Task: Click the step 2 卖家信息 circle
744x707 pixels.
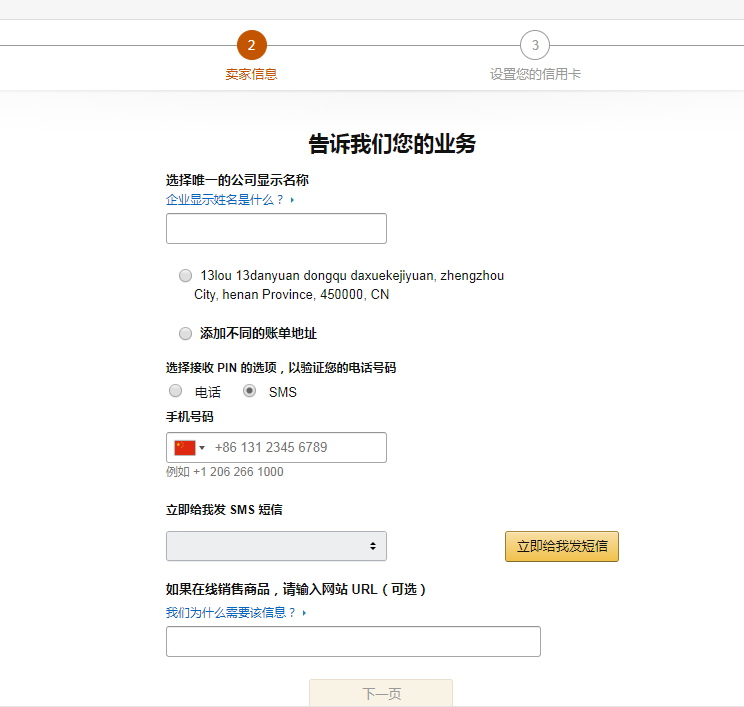Action: [x=251, y=45]
